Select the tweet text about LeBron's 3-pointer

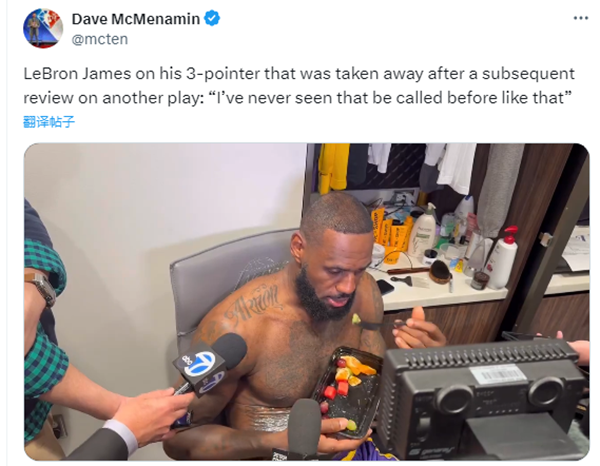(x=298, y=86)
